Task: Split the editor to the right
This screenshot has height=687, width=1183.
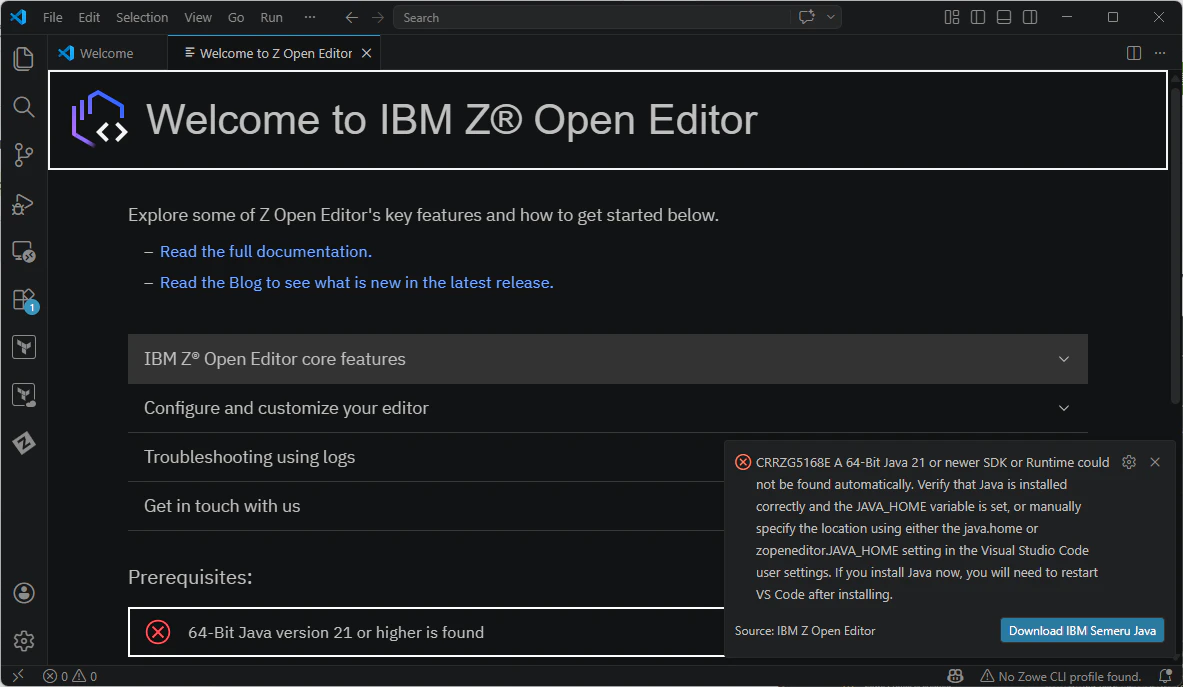Action: click(x=1134, y=53)
